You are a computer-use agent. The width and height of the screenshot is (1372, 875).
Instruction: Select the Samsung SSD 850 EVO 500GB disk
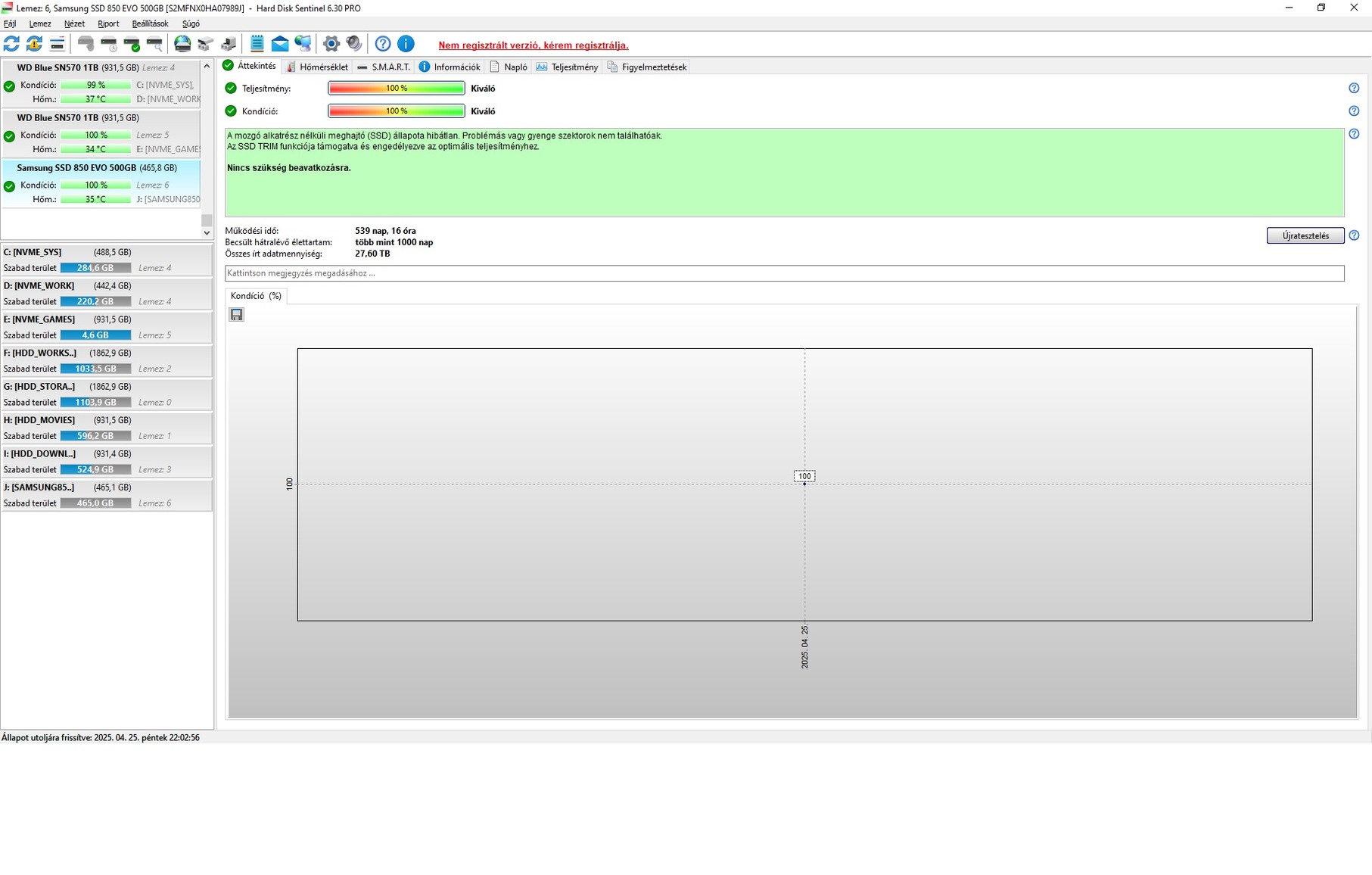coord(101,184)
